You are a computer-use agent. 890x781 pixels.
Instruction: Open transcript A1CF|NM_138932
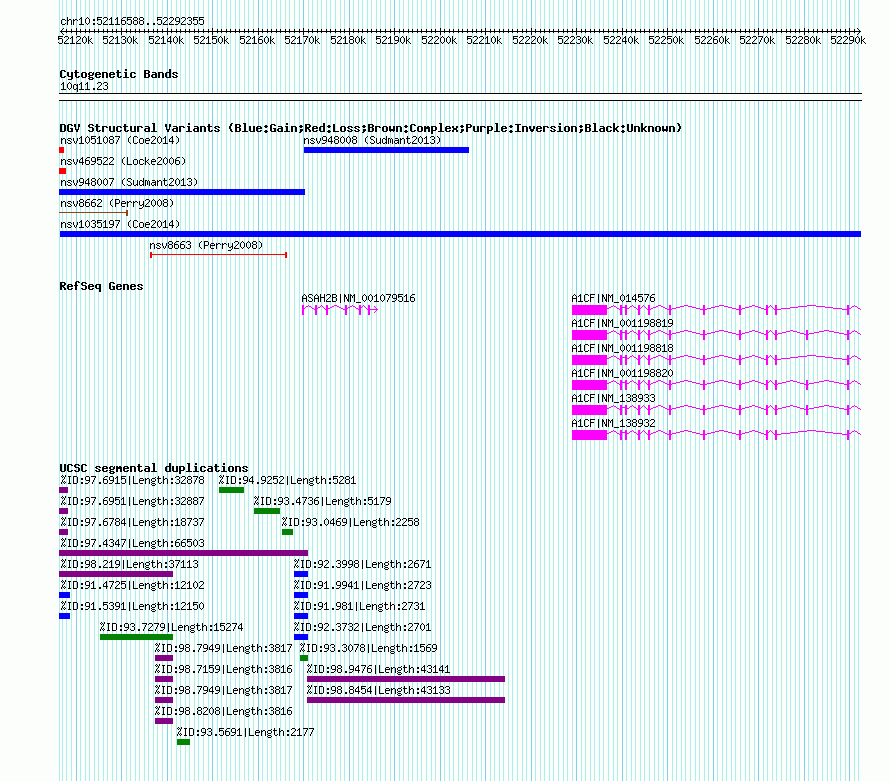(x=613, y=423)
